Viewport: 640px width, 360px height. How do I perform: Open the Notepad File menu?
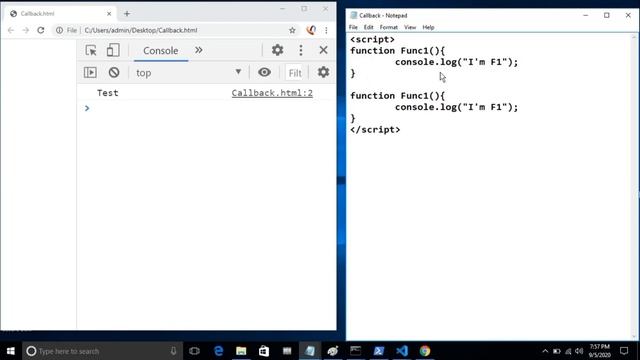pos(353,27)
